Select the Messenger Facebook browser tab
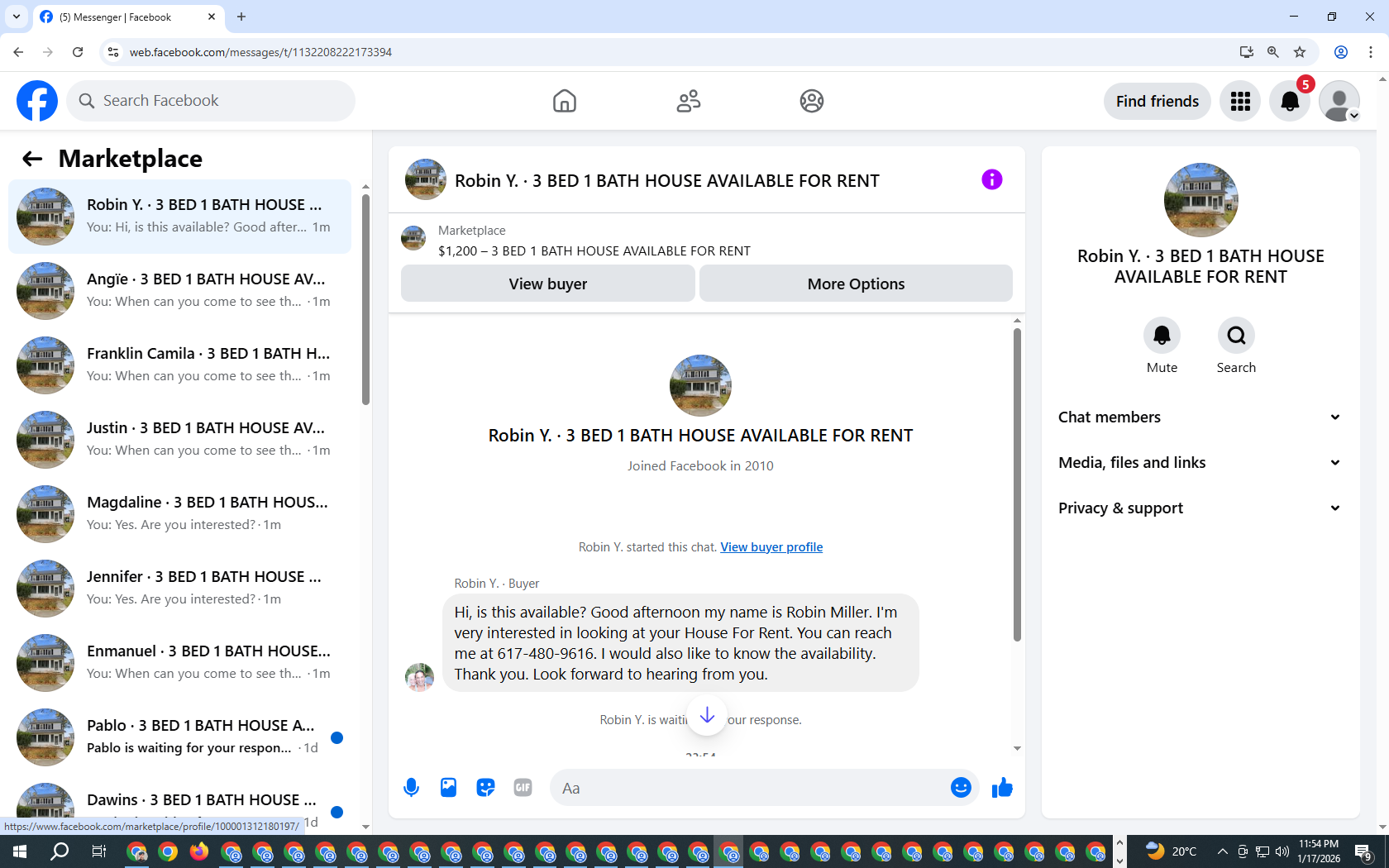This screenshot has height=868, width=1389. 128,17
